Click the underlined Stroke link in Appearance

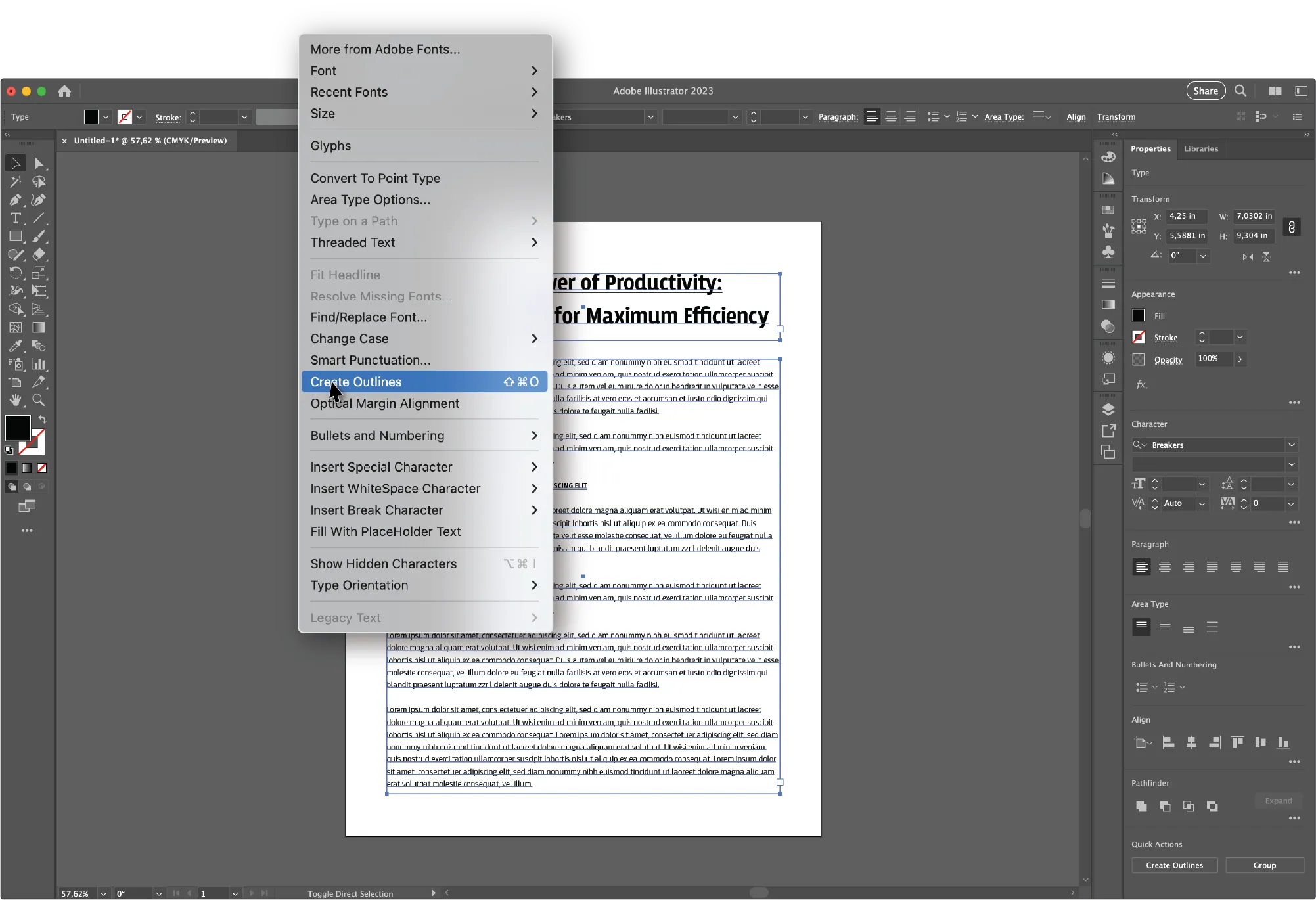click(1166, 338)
